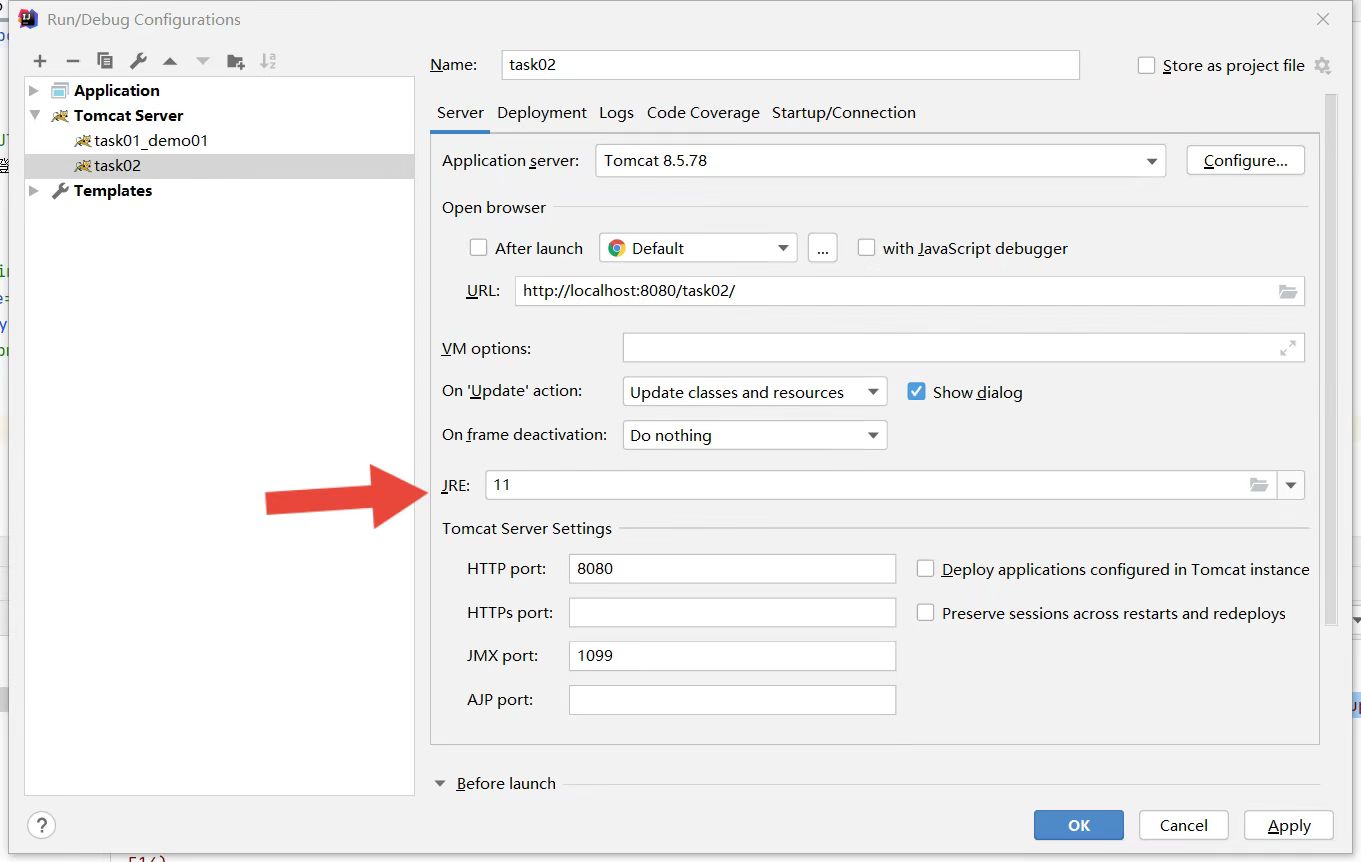
Task: Collapse the Before launch section
Action: pos(440,784)
